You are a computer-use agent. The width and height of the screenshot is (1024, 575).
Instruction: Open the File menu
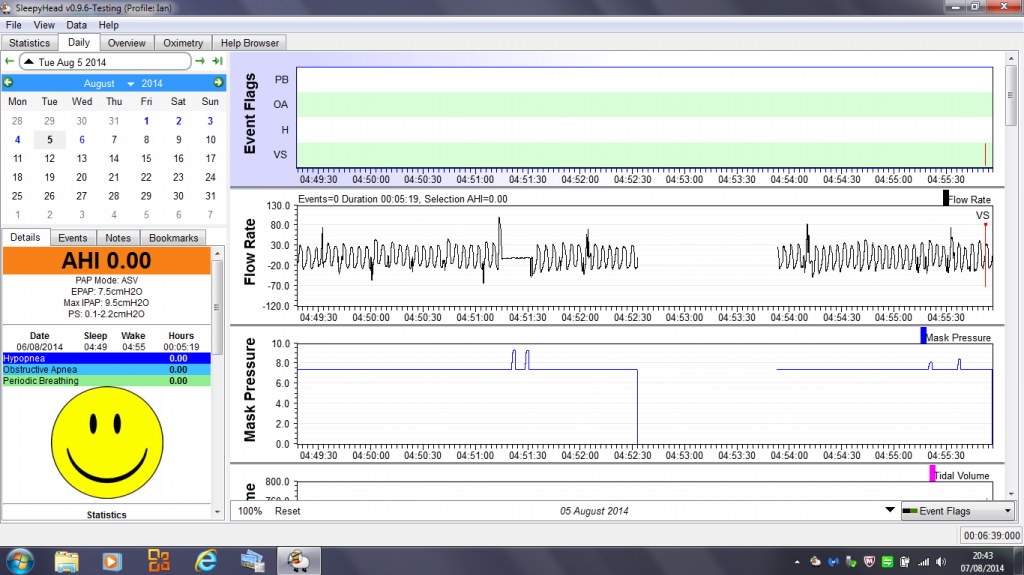coord(14,25)
